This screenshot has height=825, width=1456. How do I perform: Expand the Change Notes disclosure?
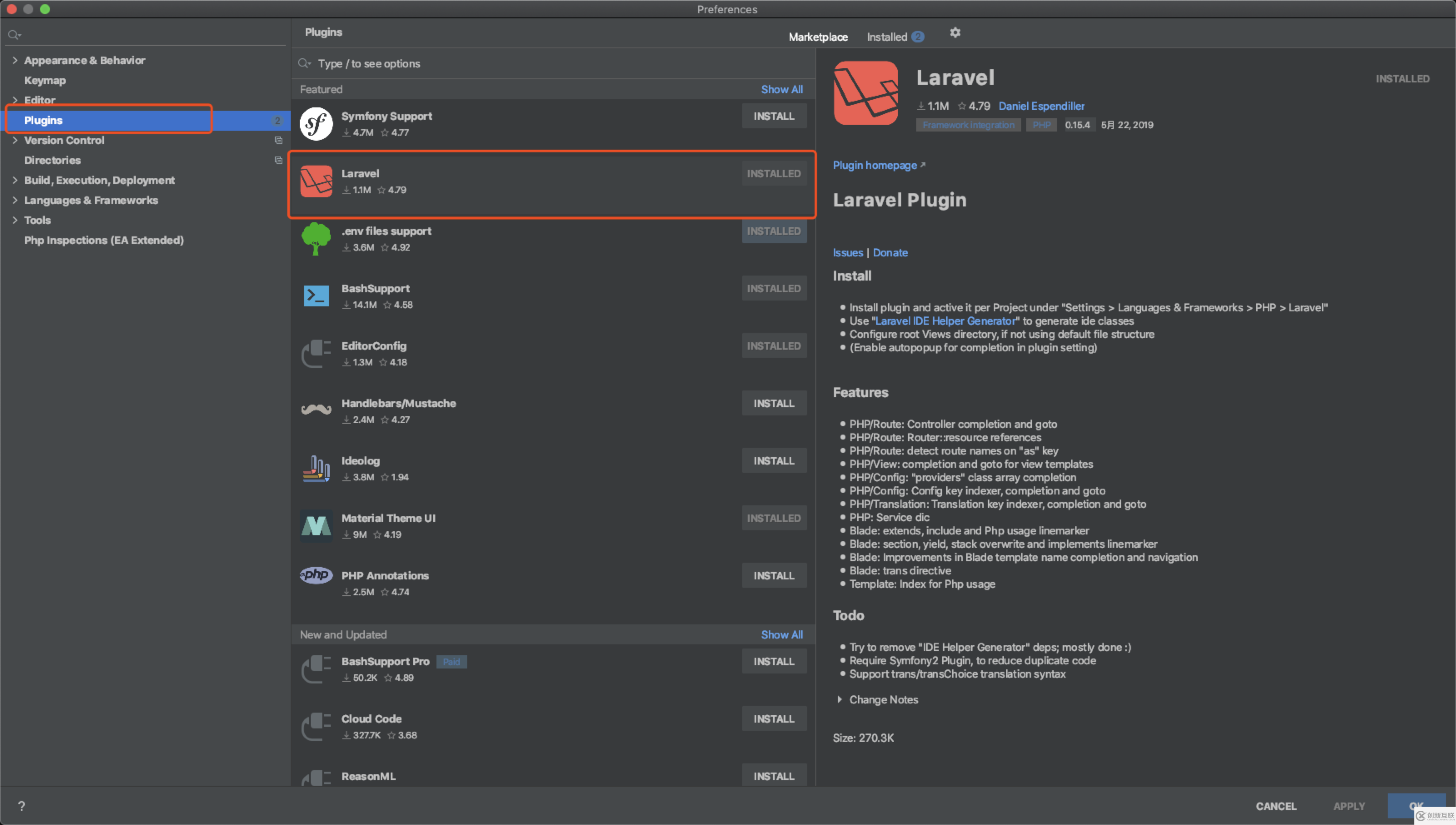tap(839, 700)
